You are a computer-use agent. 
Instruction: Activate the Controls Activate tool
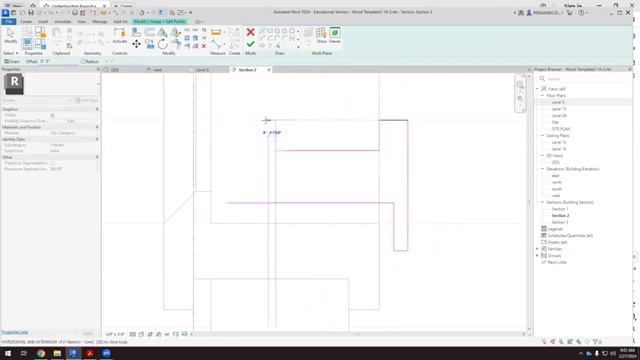tap(120, 36)
